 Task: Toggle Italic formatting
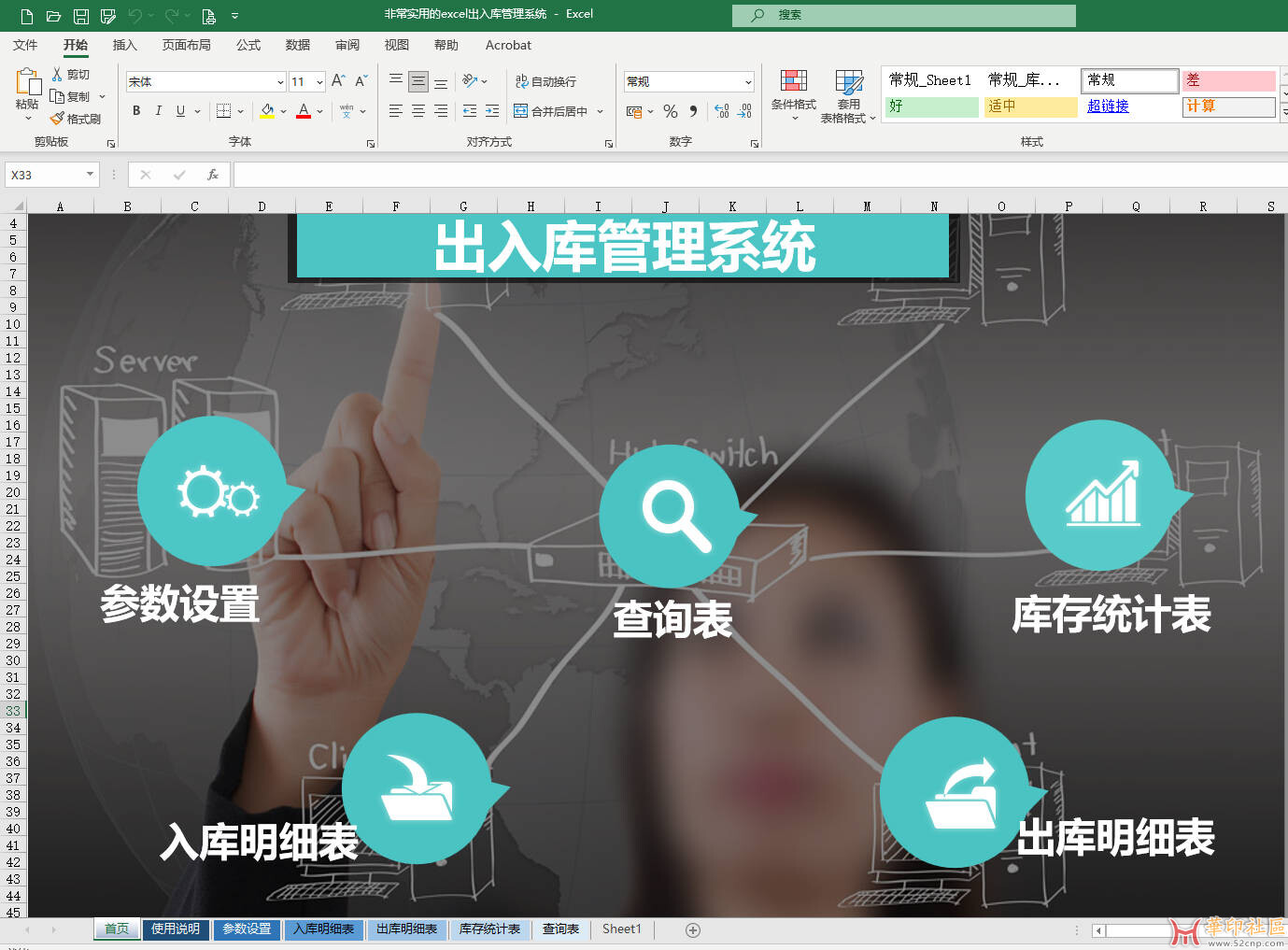(159, 110)
